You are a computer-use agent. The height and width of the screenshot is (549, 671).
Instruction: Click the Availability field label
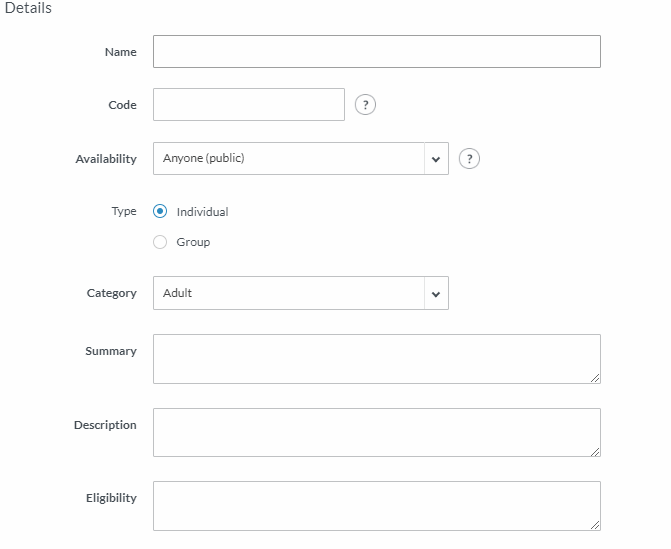[106, 159]
